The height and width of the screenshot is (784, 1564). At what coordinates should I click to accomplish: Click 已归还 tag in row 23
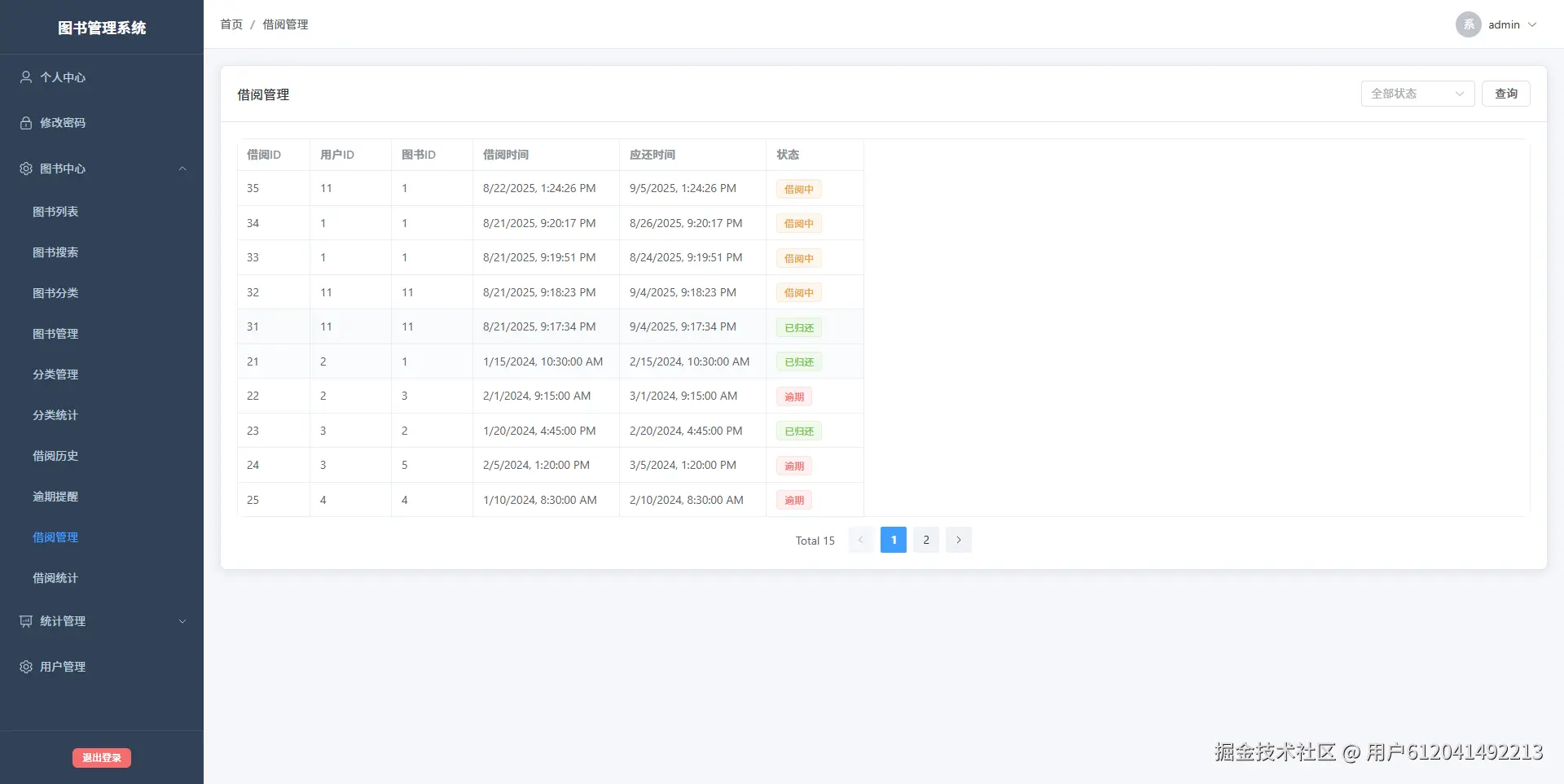tap(799, 431)
